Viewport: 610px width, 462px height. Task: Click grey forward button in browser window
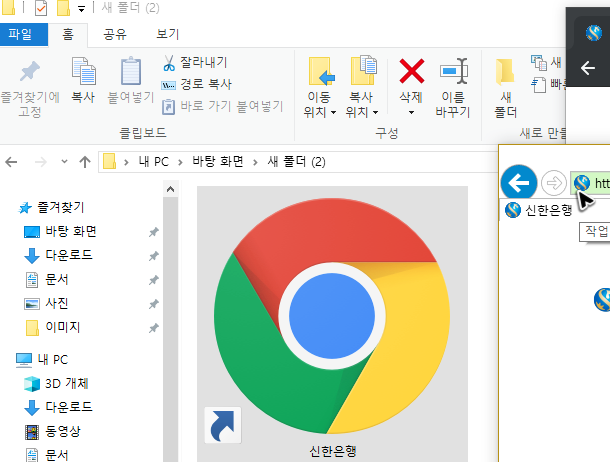point(554,183)
